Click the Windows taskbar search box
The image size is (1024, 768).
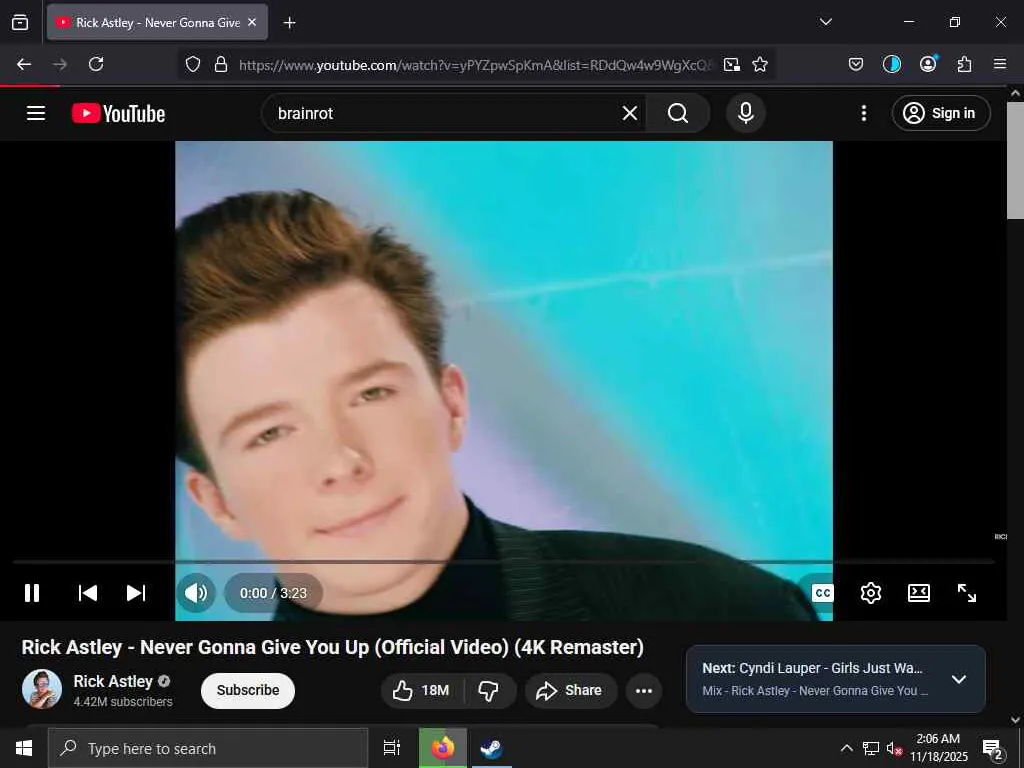(x=208, y=748)
